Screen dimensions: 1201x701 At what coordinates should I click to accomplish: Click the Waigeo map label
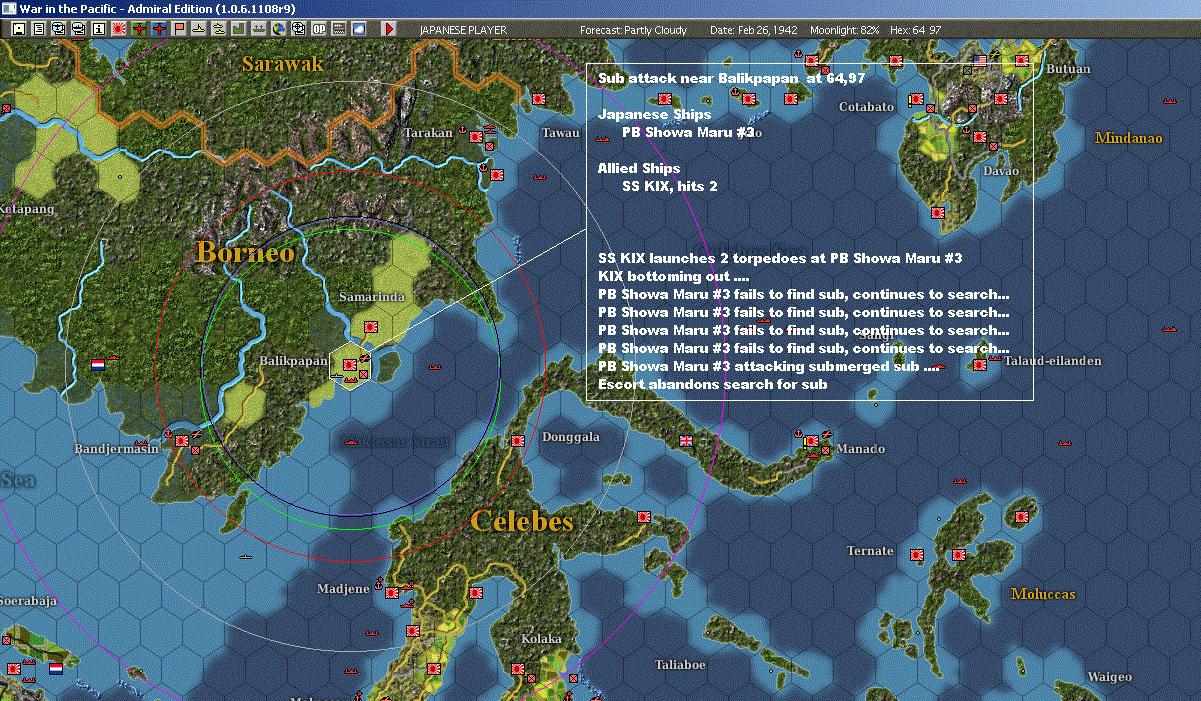[1109, 677]
